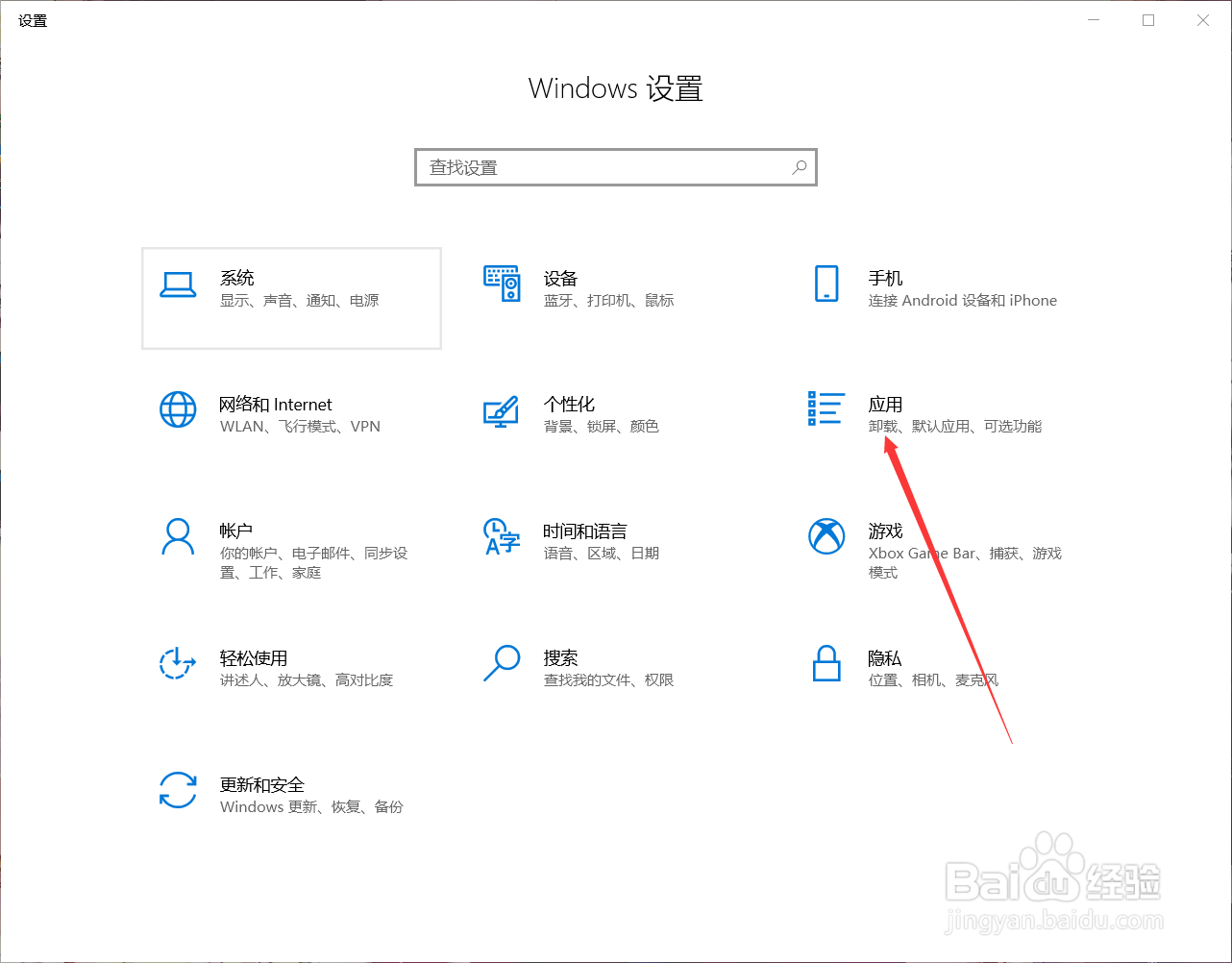The width and height of the screenshot is (1232, 963).
Task: Click the Apps list icon
Action: coord(826,408)
